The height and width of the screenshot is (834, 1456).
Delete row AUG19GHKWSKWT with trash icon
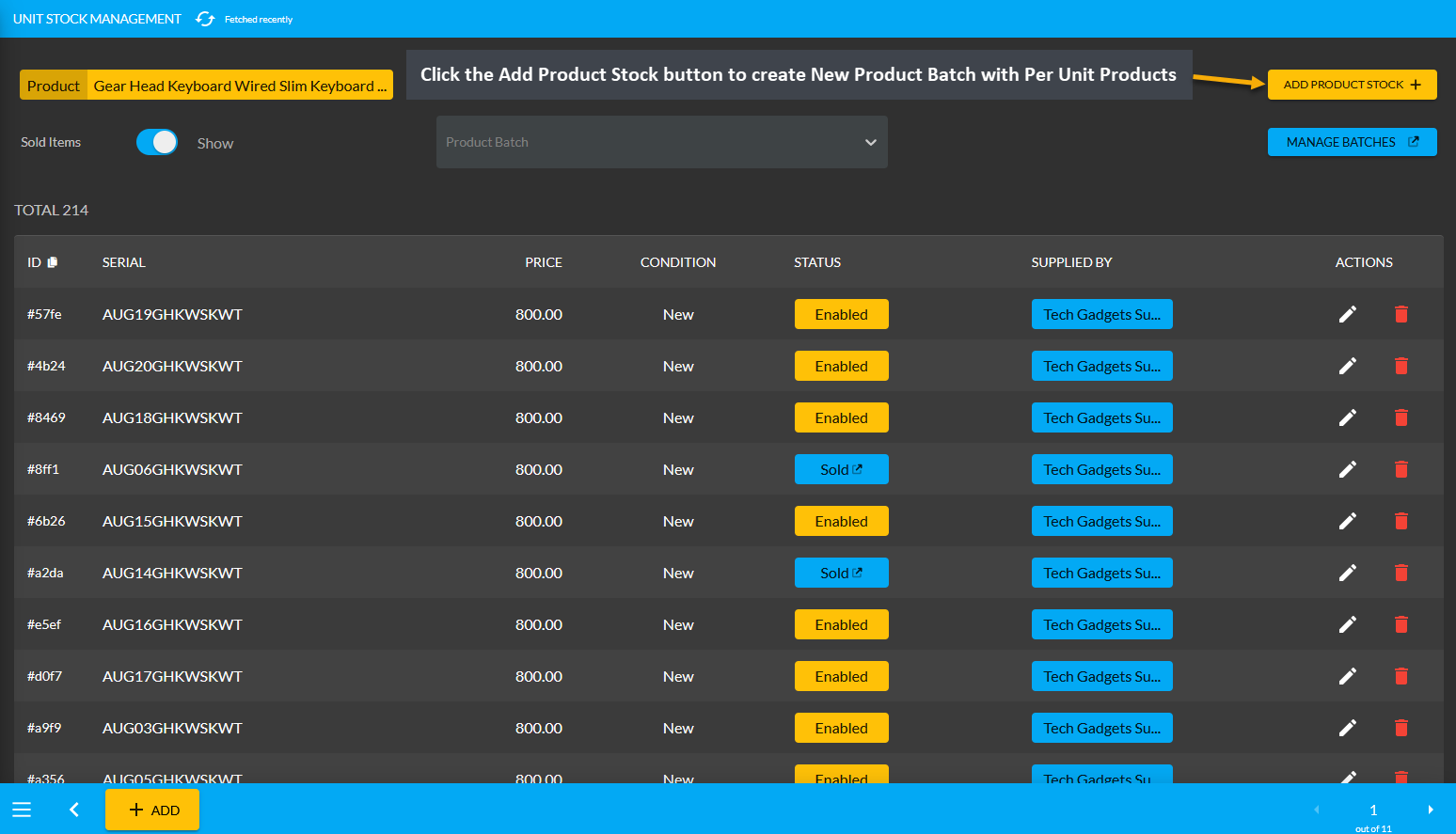[1401, 314]
